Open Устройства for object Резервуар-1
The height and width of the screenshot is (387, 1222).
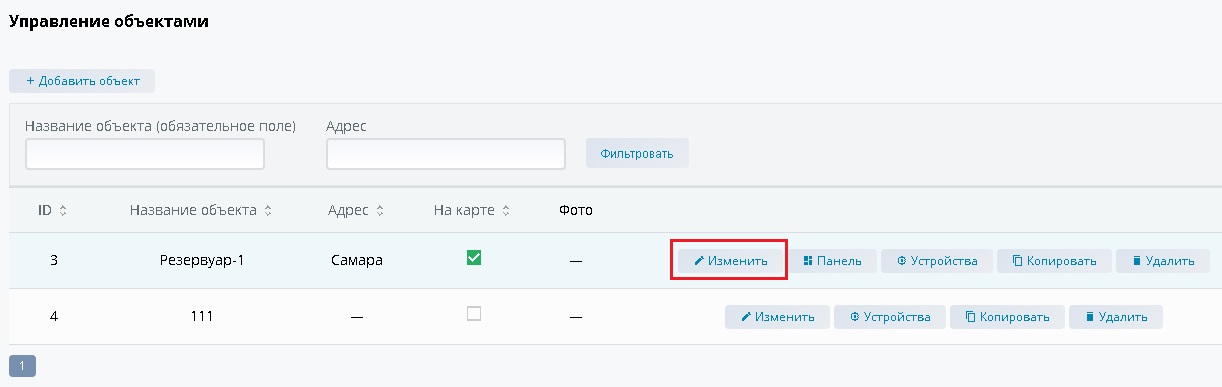(x=936, y=261)
